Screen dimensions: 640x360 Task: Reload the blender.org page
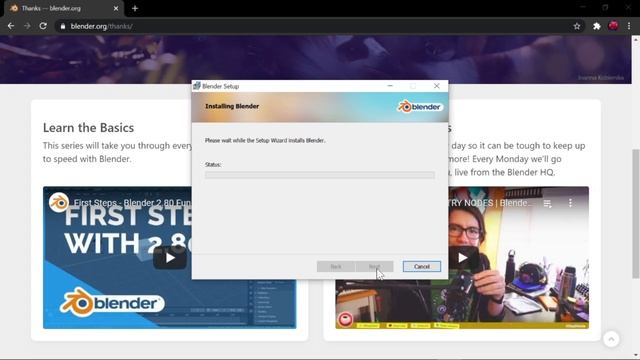click(43, 26)
